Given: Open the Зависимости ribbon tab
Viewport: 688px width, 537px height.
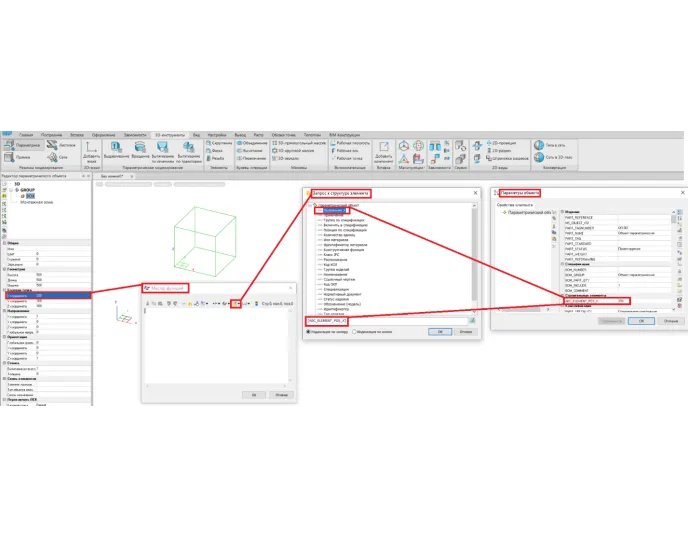Looking at the screenshot, I should (x=135, y=135).
